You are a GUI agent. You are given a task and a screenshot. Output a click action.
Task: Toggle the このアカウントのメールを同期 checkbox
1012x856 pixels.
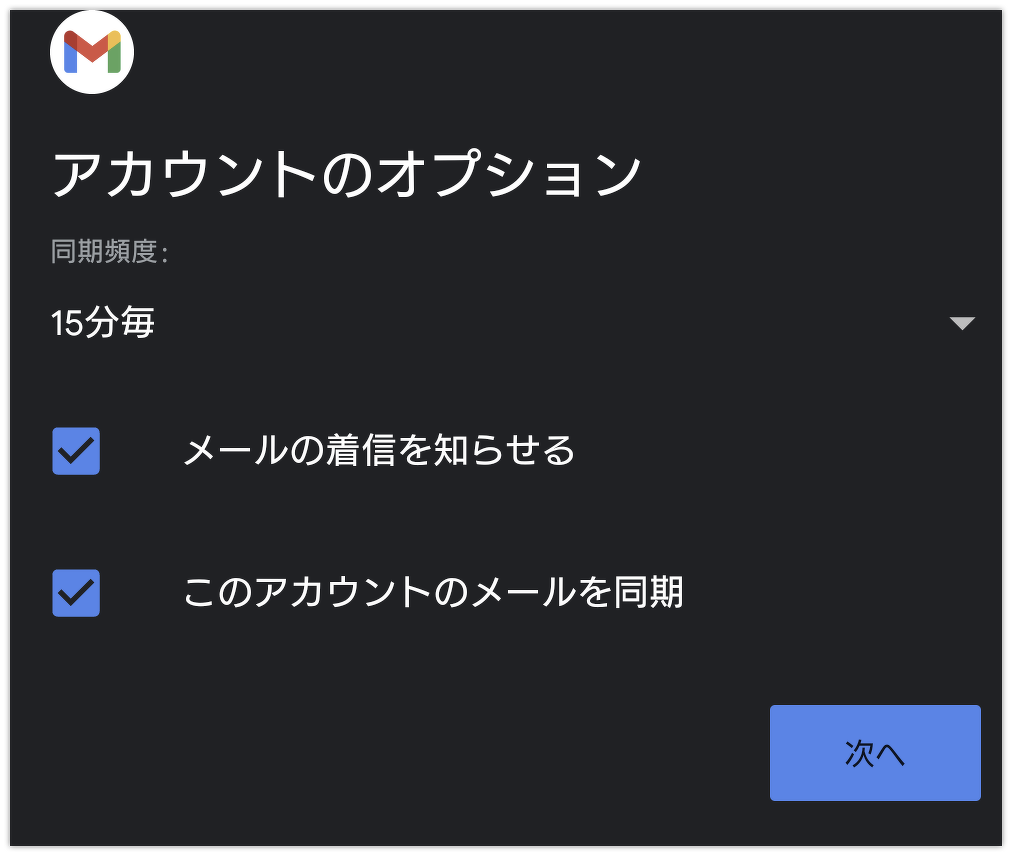(76, 593)
